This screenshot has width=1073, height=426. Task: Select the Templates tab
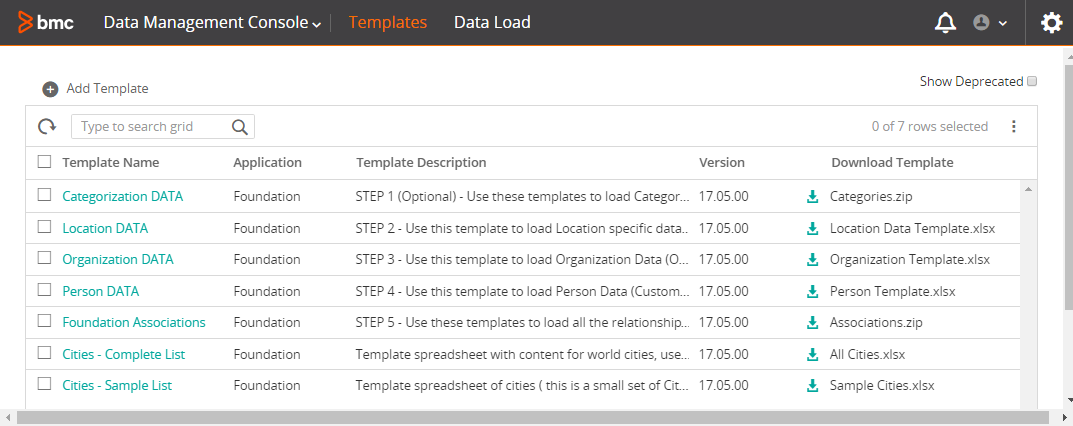point(387,23)
